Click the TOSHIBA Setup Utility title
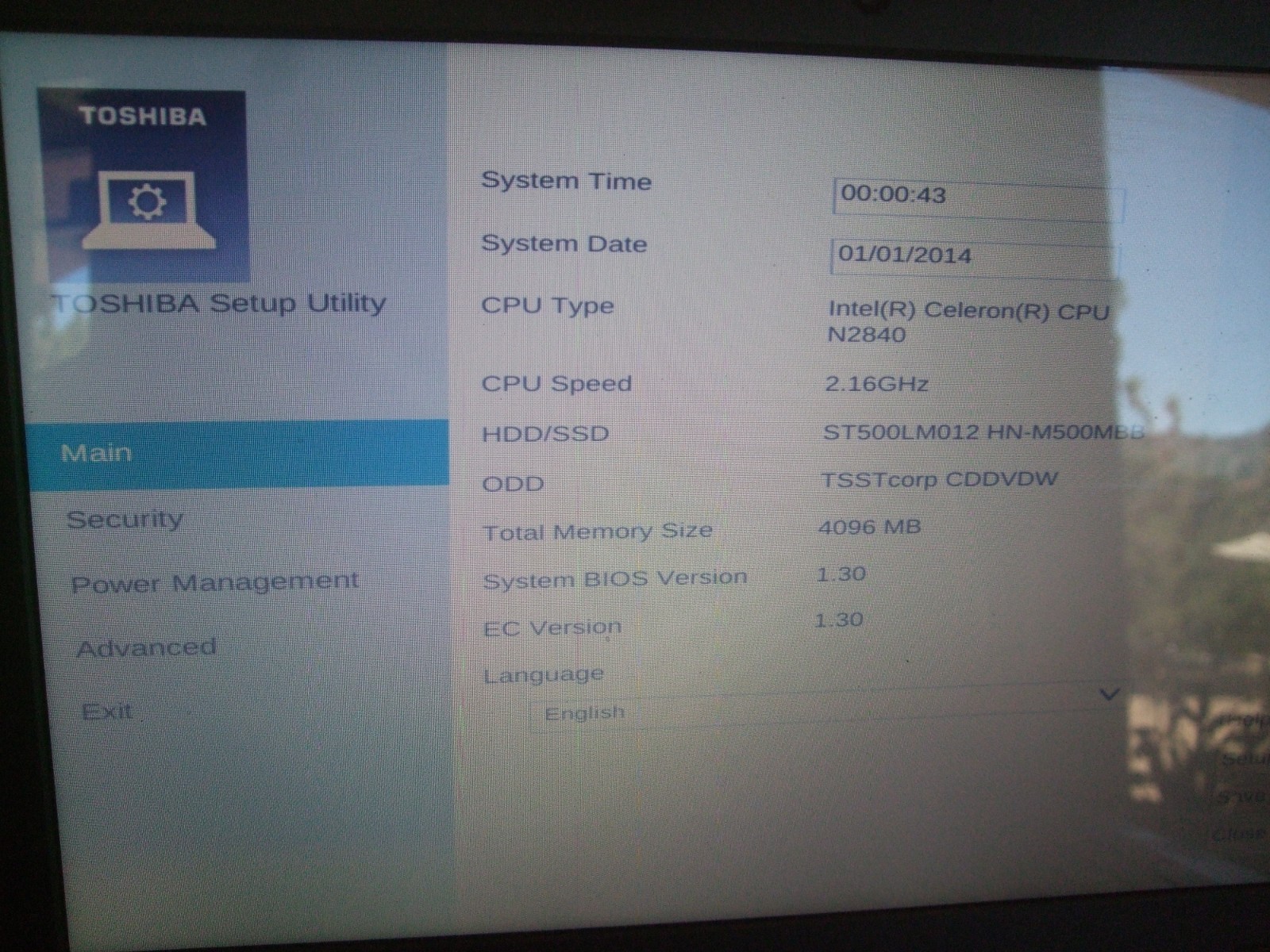This screenshot has width=1270, height=952. pos(220,303)
